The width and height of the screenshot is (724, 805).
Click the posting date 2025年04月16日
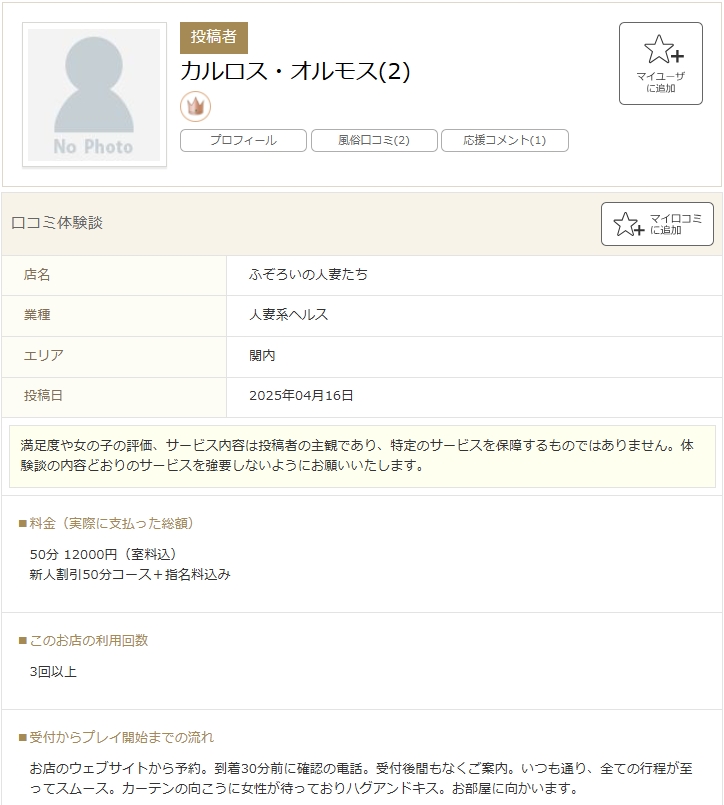pos(301,396)
